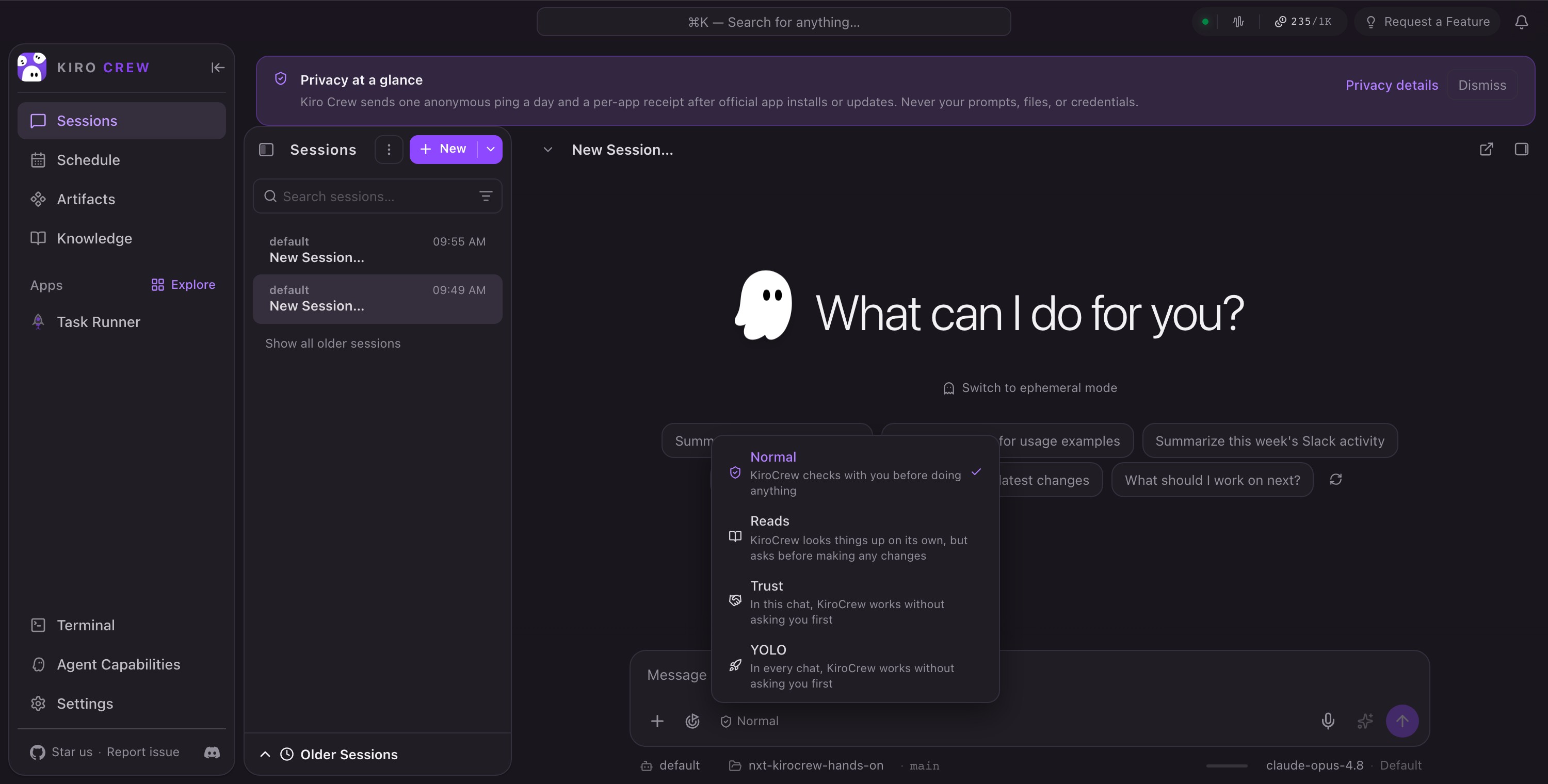Refresh the suggested prompts
Image resolution: width=1548 pixels, height=784 pixels.
pyautogui.click(x=1336, y=479)
